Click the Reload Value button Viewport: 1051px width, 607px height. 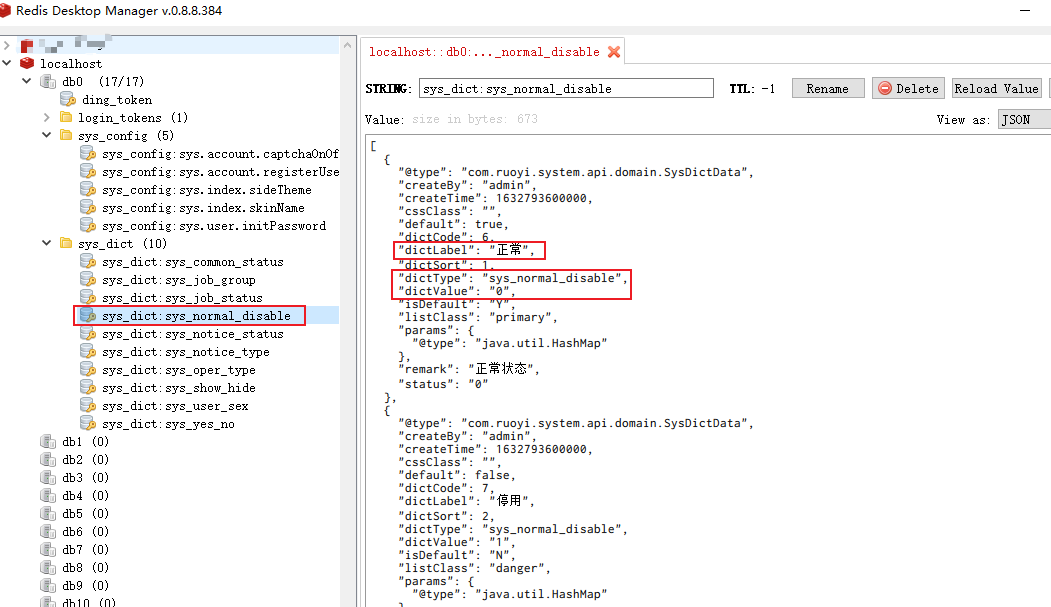pos(996,88)
